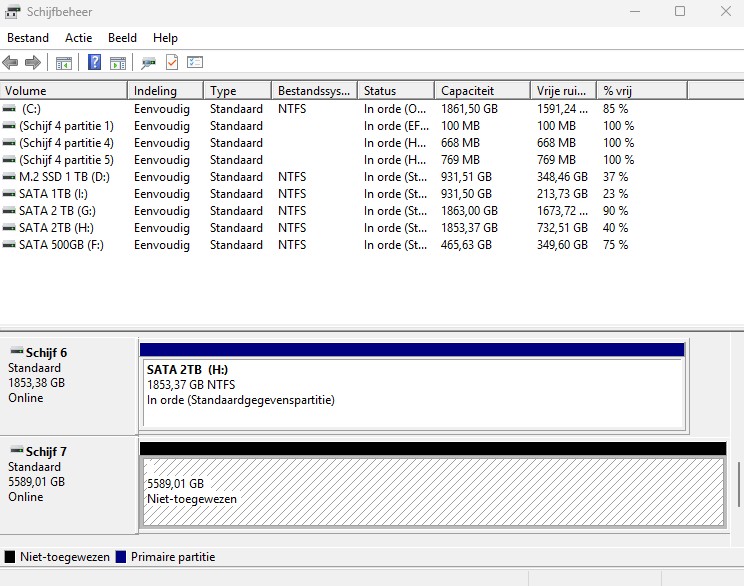The width and height of the screenshot is (744, 586).
Task: Open the Actie menu
Action: [x=78, y=38]
